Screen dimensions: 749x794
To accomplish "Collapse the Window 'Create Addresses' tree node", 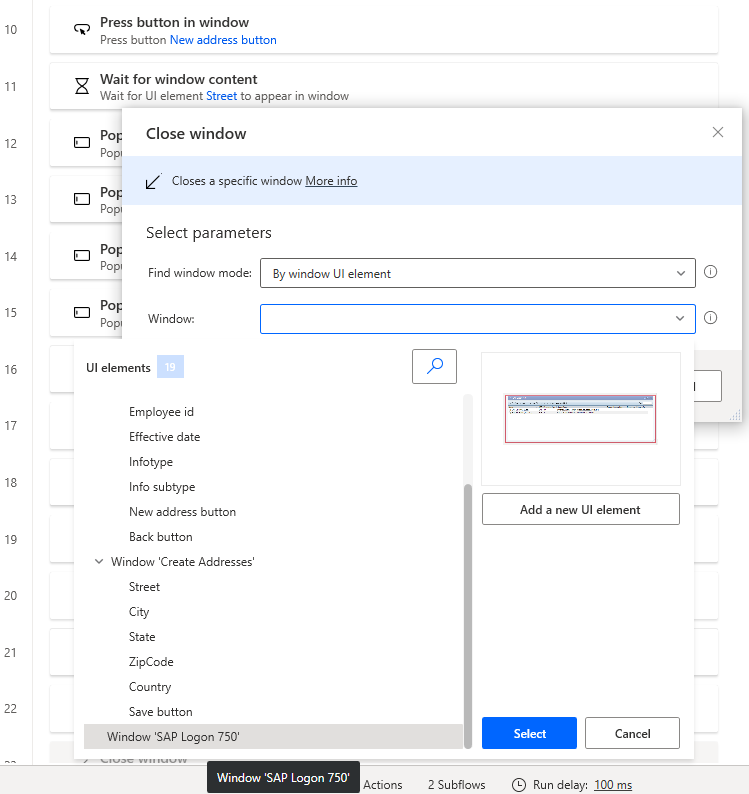I will pyautogui.click(x=99, y=562).
